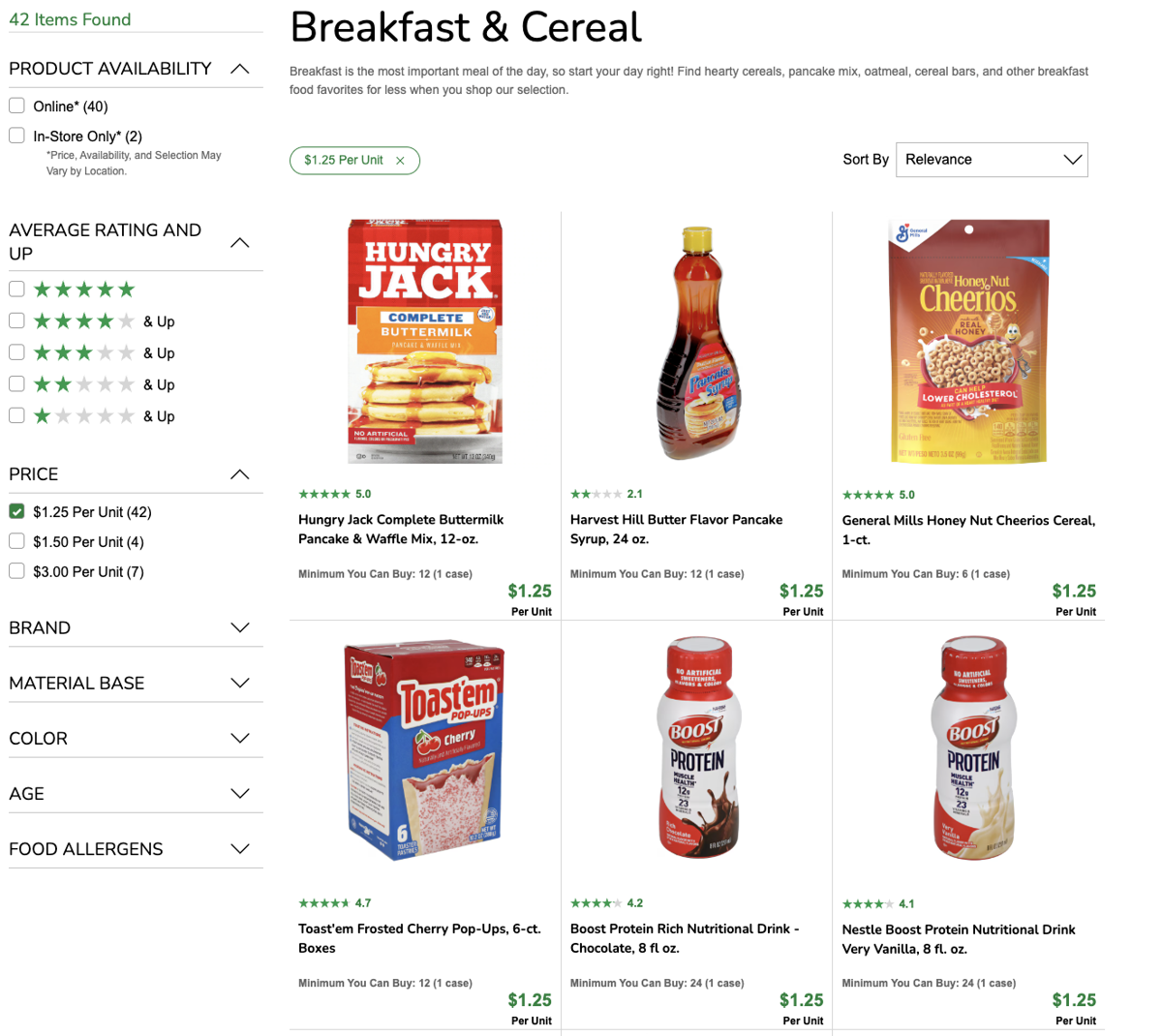Collapse the Average Rating and Up section
The width and height of the screenshot is (1162, 1036).
240,242
